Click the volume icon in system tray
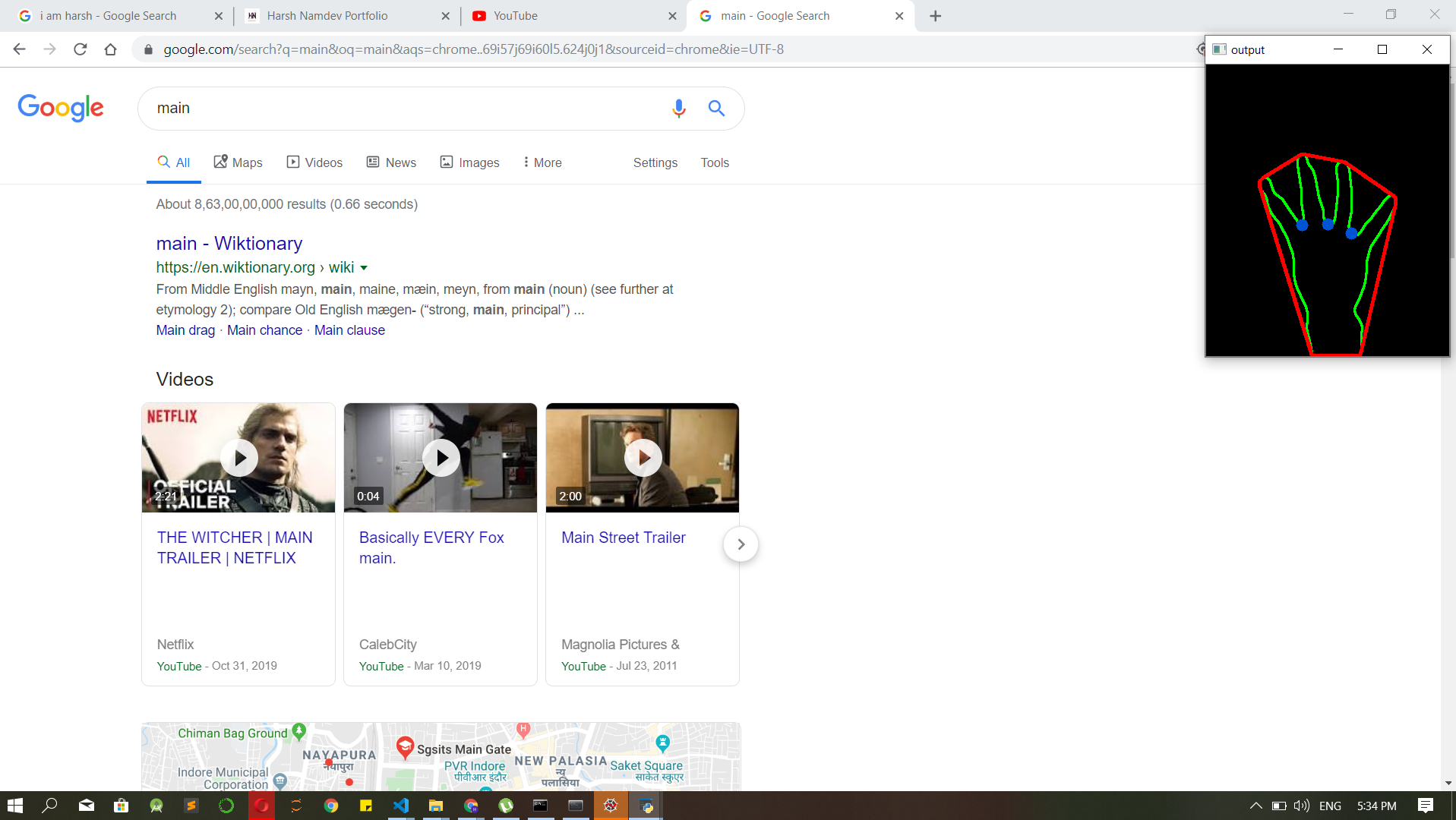Screen dimensions: 1456x820 pos(1302,806)
